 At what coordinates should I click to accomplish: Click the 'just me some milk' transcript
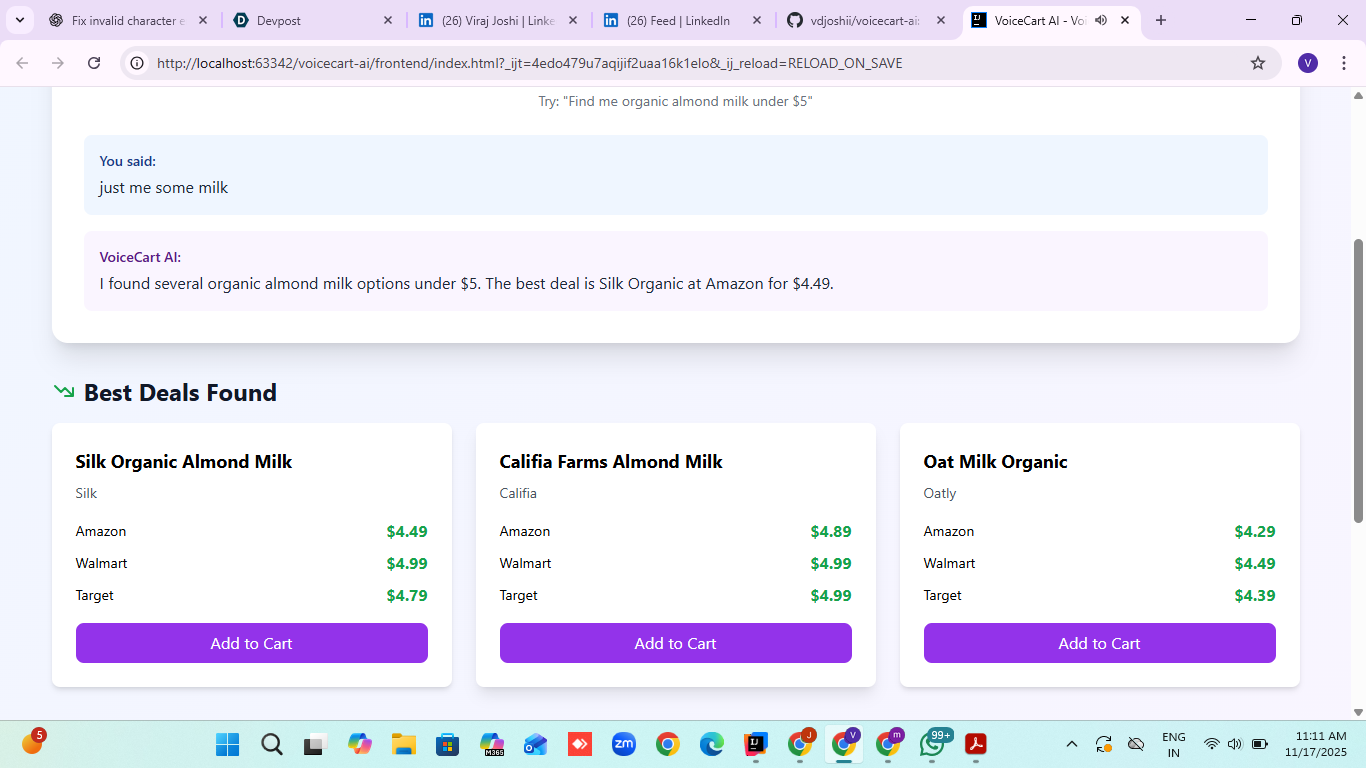pyautogui.click(x=164, y=188)
